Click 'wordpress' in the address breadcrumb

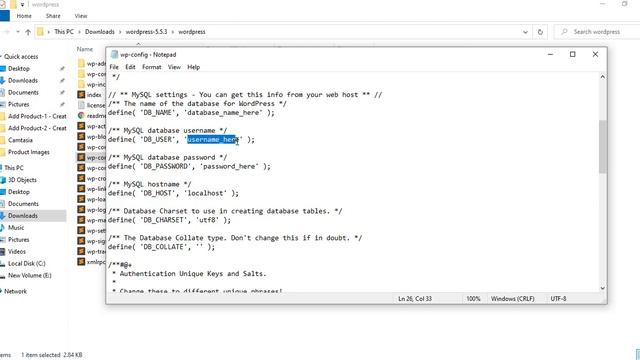coord(191,32)
